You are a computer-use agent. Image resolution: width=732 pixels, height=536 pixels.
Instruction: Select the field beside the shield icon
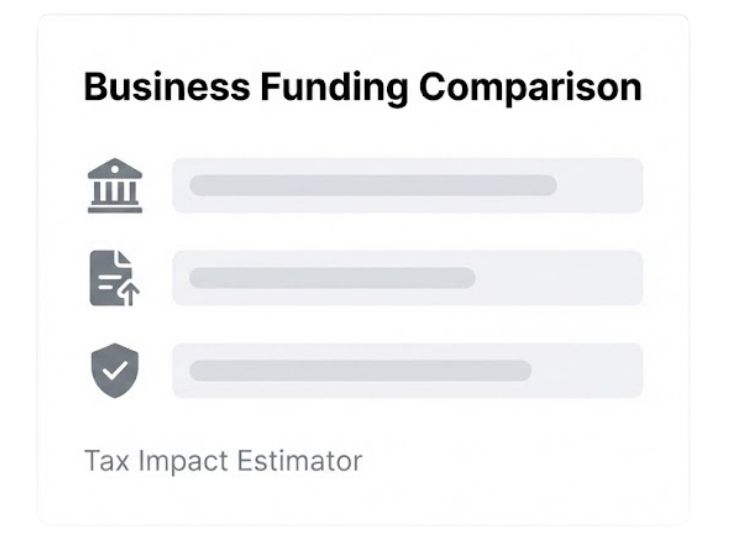(x=407, y=371)
